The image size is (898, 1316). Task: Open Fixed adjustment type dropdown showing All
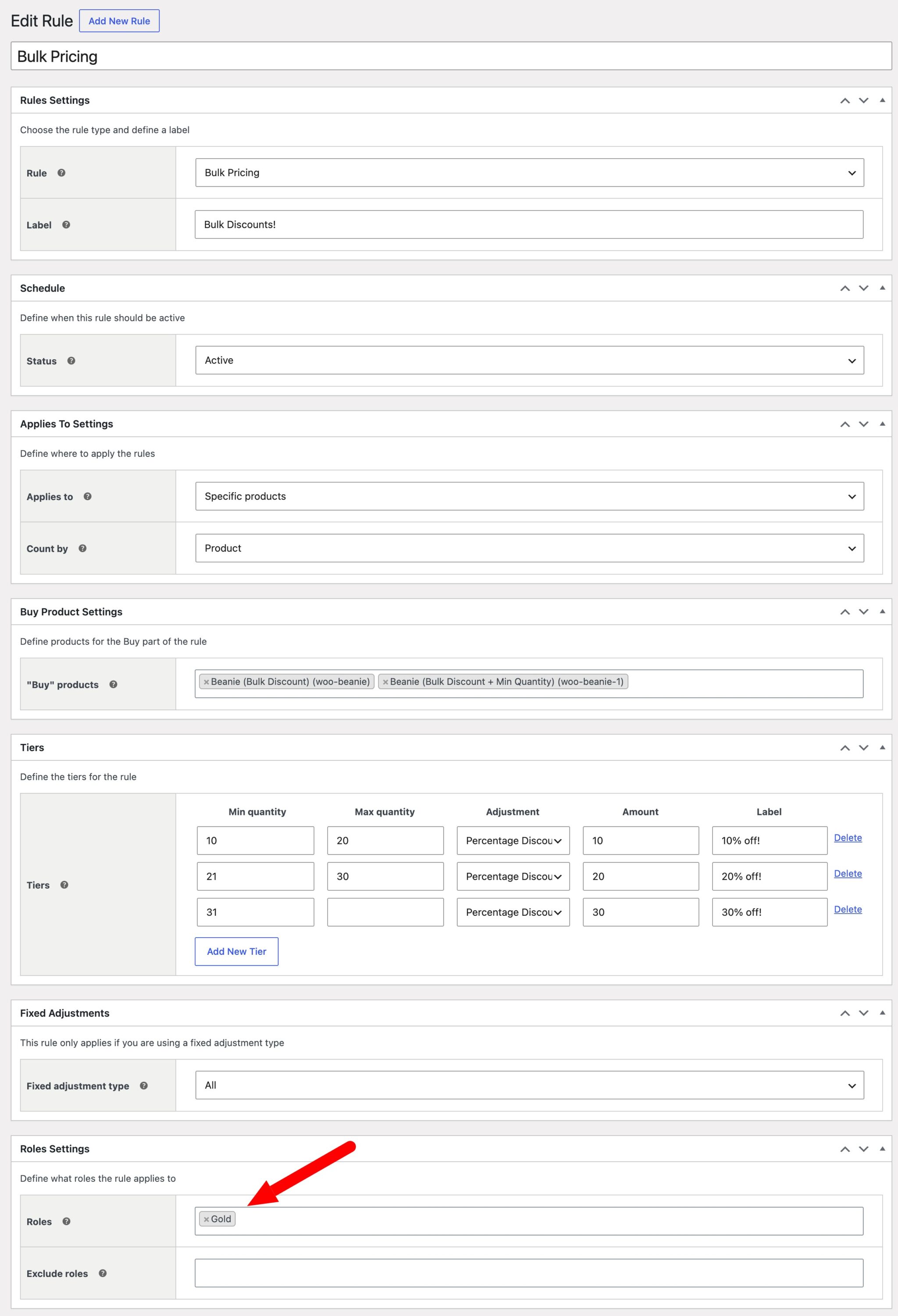pos(529,1085)
